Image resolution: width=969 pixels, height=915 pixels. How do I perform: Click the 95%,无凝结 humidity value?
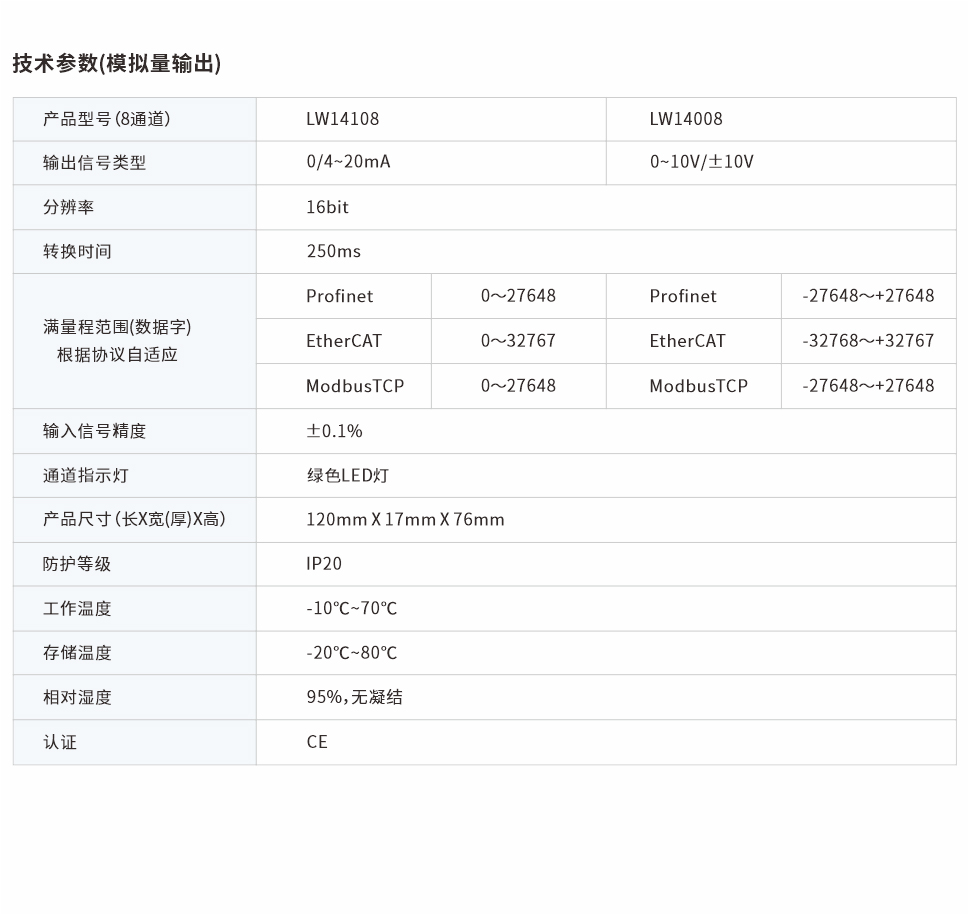(x=354, y=697)
